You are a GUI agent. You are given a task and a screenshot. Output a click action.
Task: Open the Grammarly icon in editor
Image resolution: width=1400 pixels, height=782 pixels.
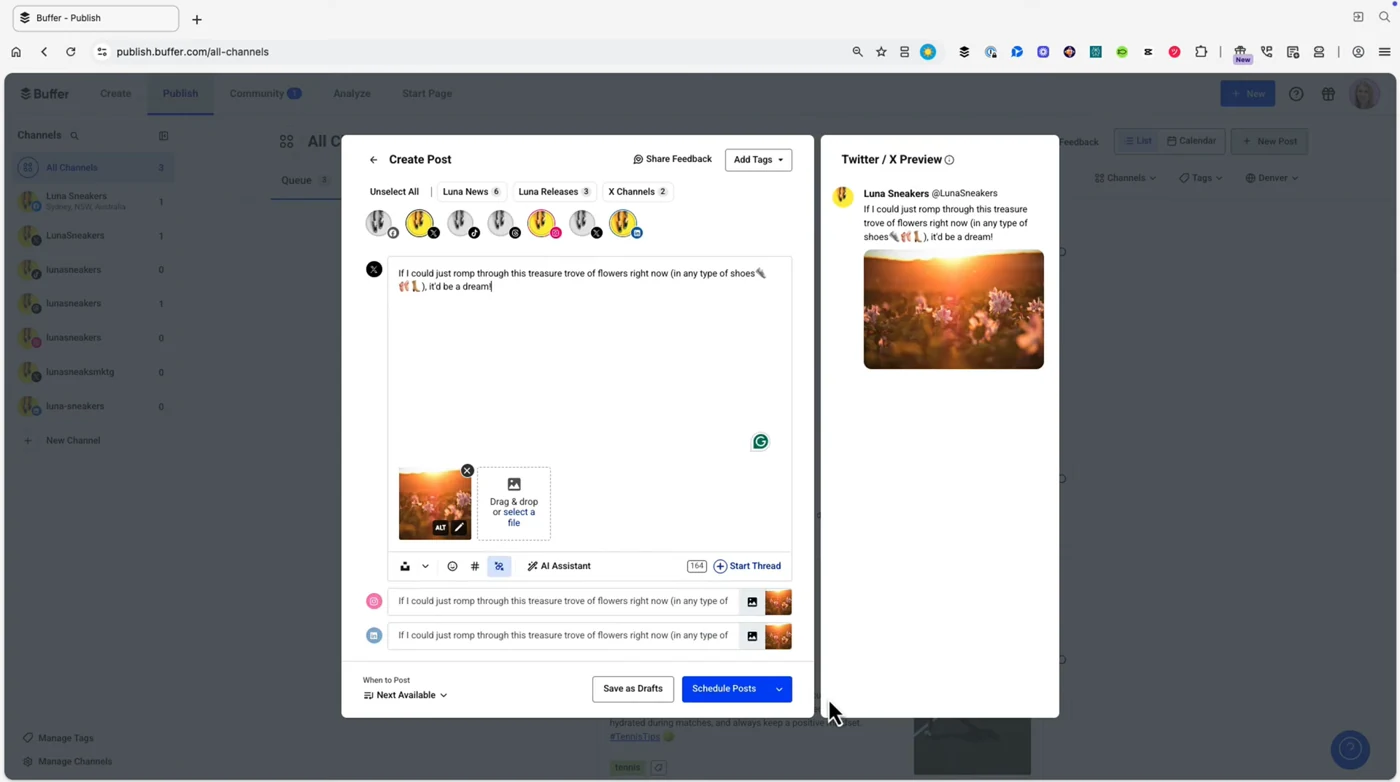coord(760,442)
